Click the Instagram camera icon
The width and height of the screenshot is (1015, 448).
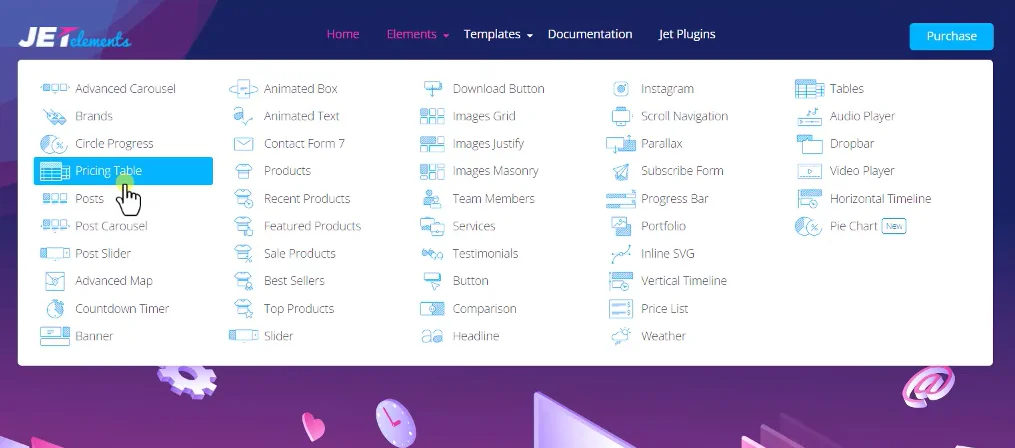tap(620, 89)
